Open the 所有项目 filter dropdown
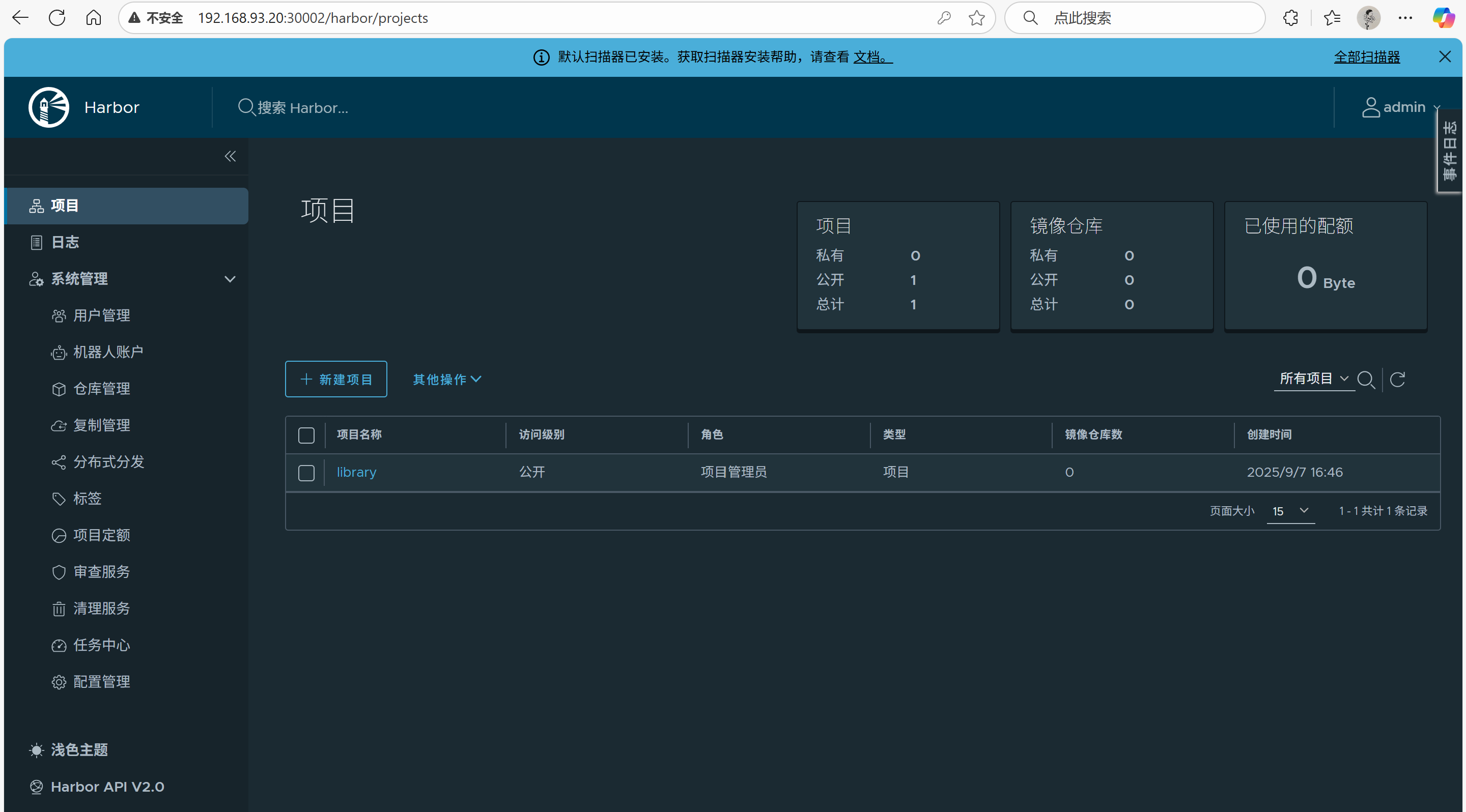The image size is (1466, 812). [1314, 378]
